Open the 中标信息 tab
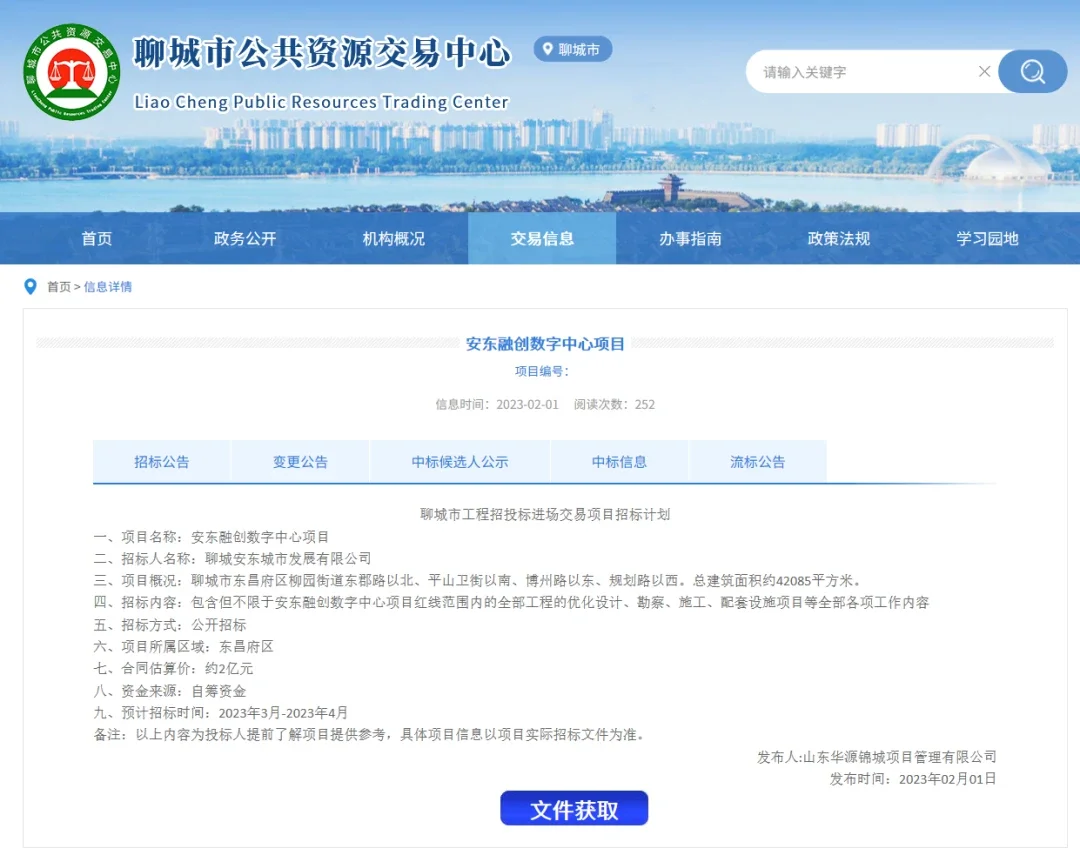 [619, 462]
